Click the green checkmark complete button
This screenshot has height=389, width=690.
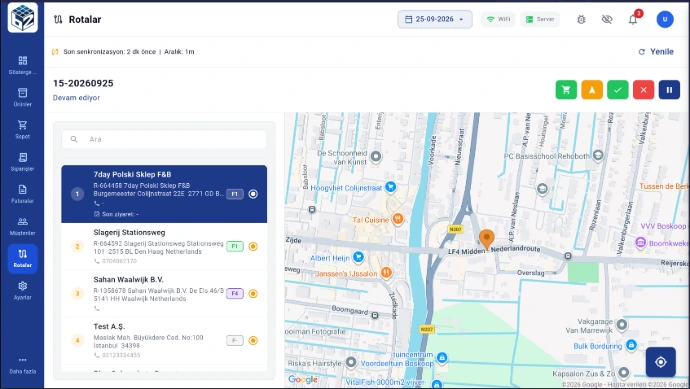tap(618, 90)
